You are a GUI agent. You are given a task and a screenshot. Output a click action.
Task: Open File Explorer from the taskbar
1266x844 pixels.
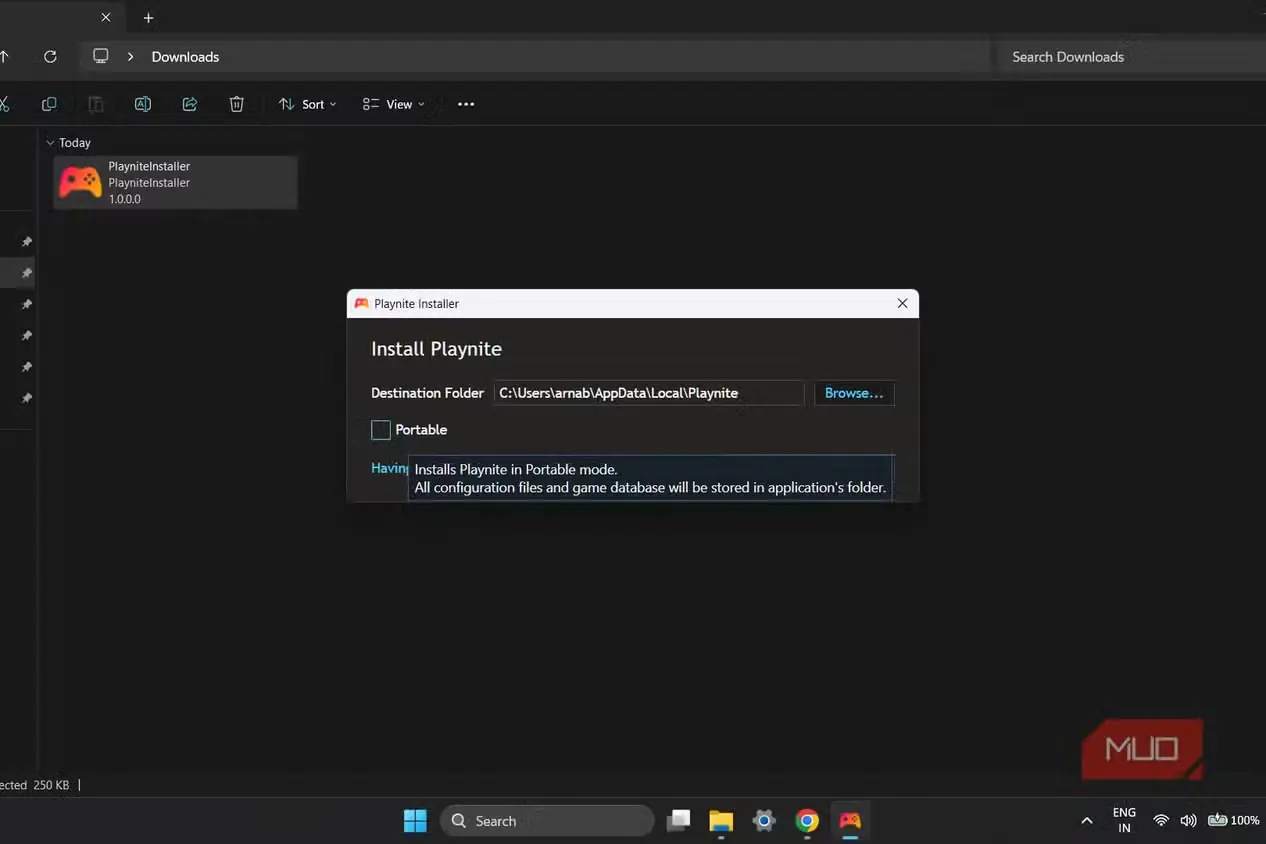(721, 821)
